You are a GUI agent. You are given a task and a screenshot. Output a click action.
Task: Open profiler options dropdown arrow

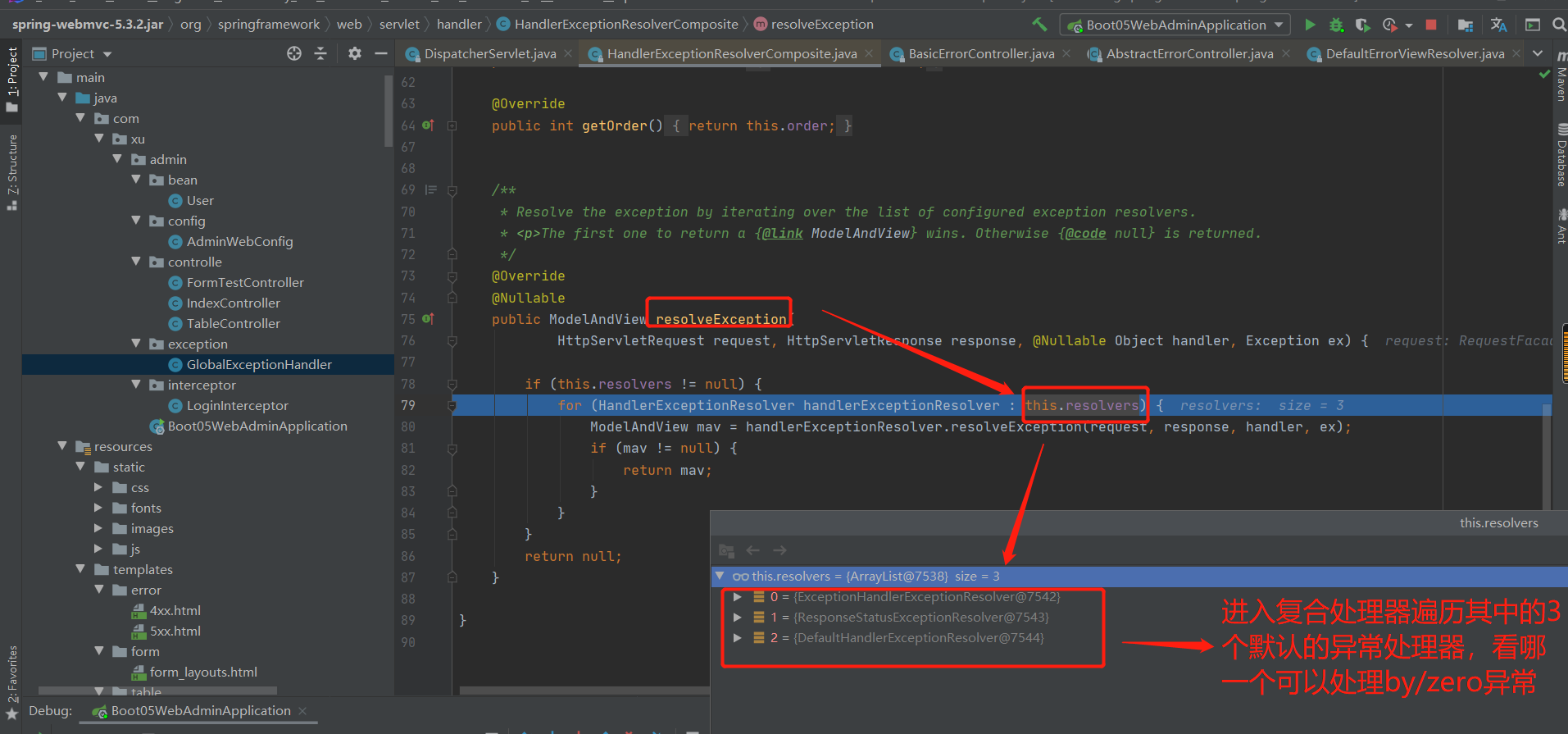pos(1409,25)
